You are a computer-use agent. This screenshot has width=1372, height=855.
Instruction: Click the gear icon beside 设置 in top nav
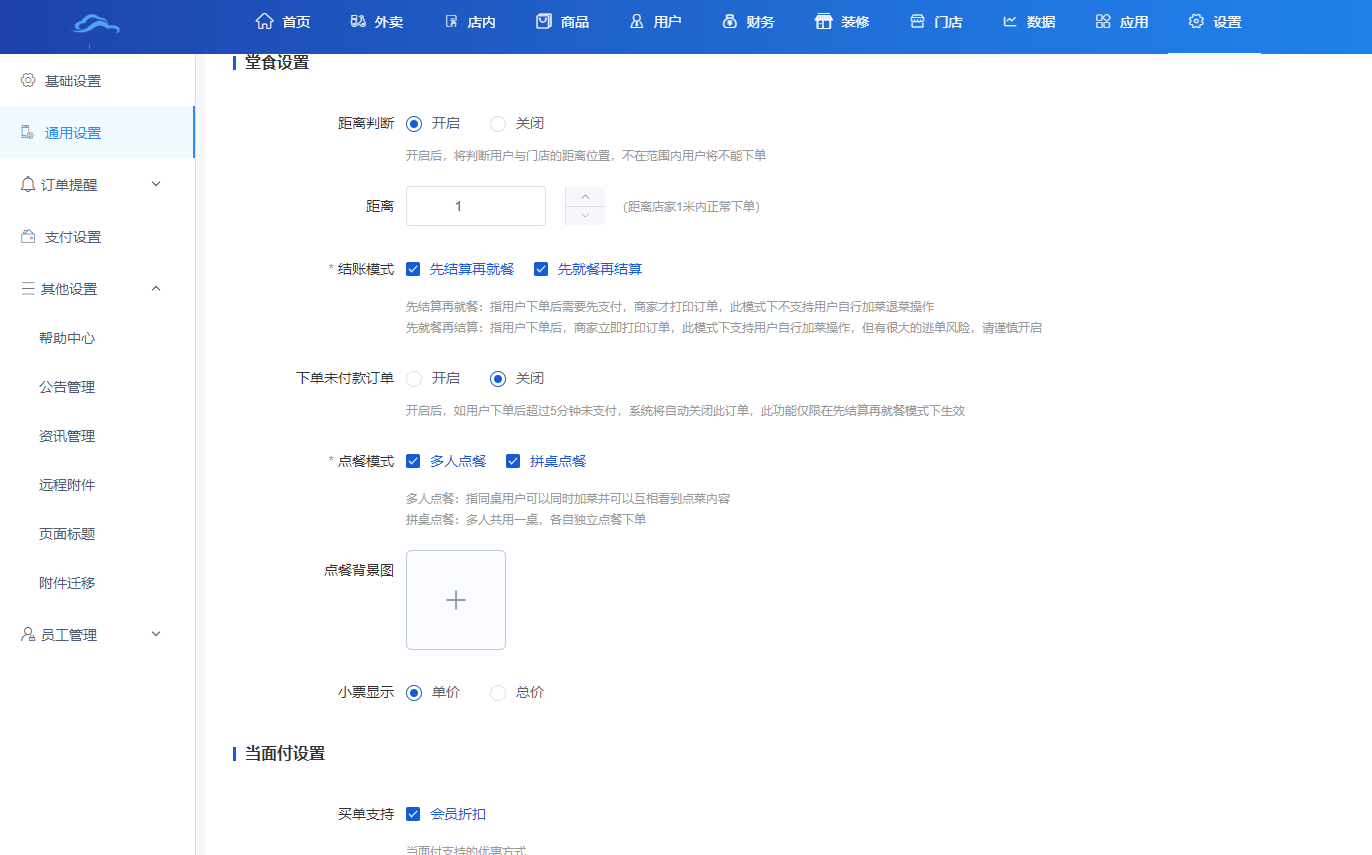pyautogui.click(x=1196, y=21)
